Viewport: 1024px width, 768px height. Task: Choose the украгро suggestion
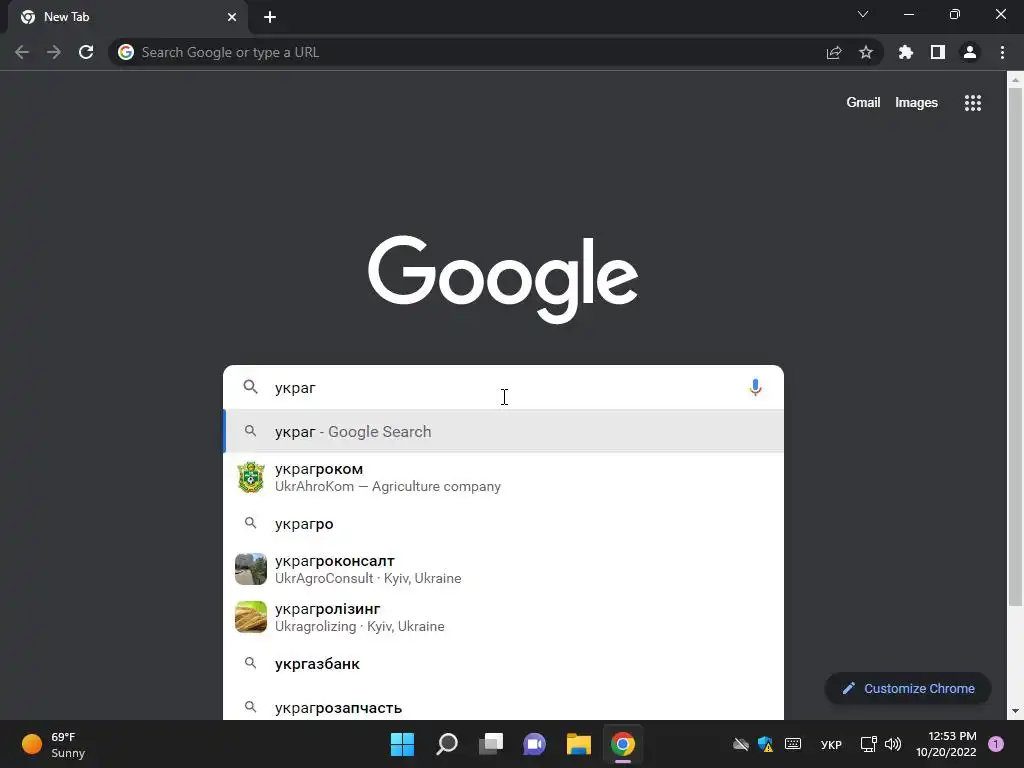pyautogui.click(x=503, y=524)
